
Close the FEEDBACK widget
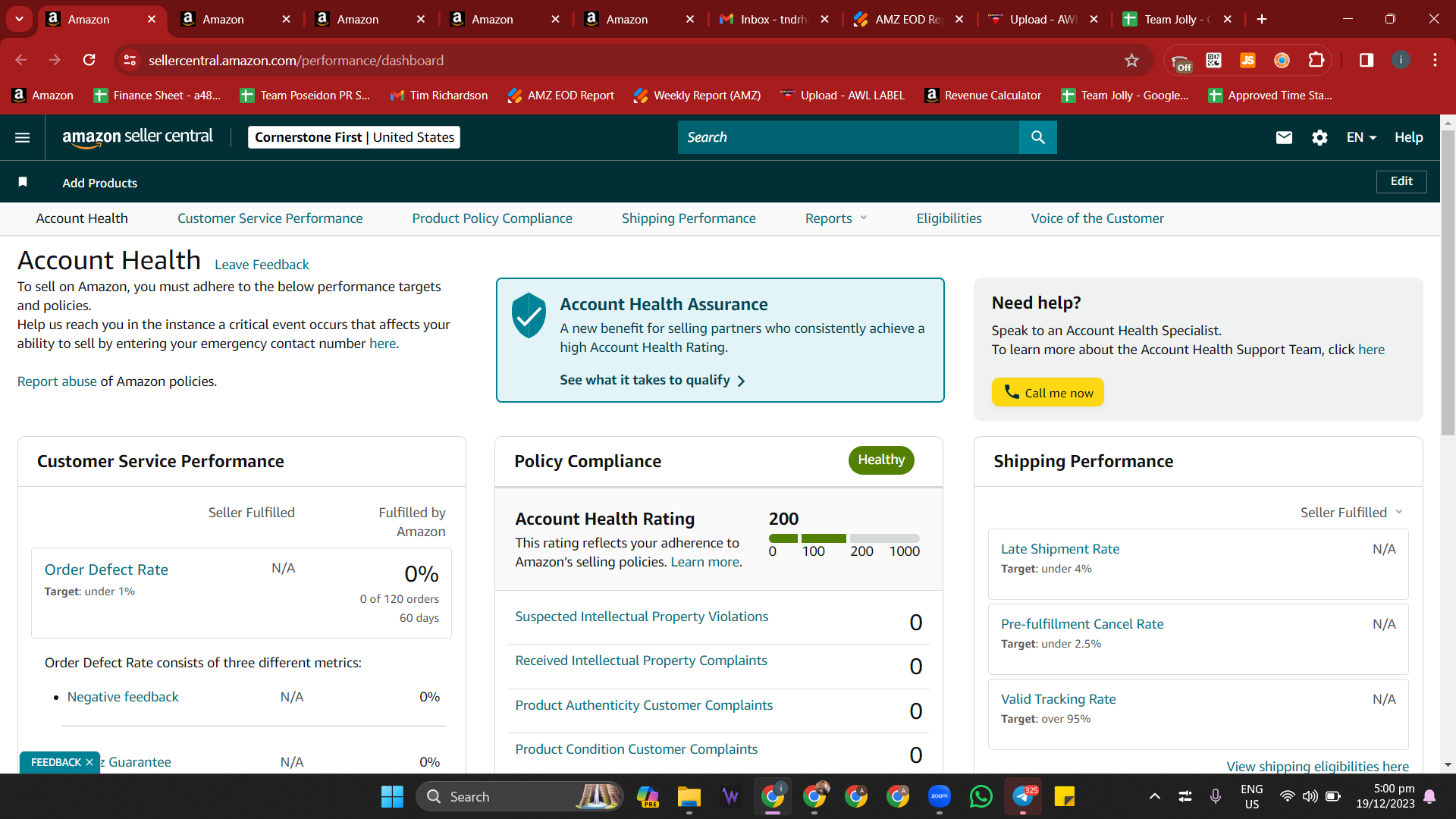pos(89,762)
